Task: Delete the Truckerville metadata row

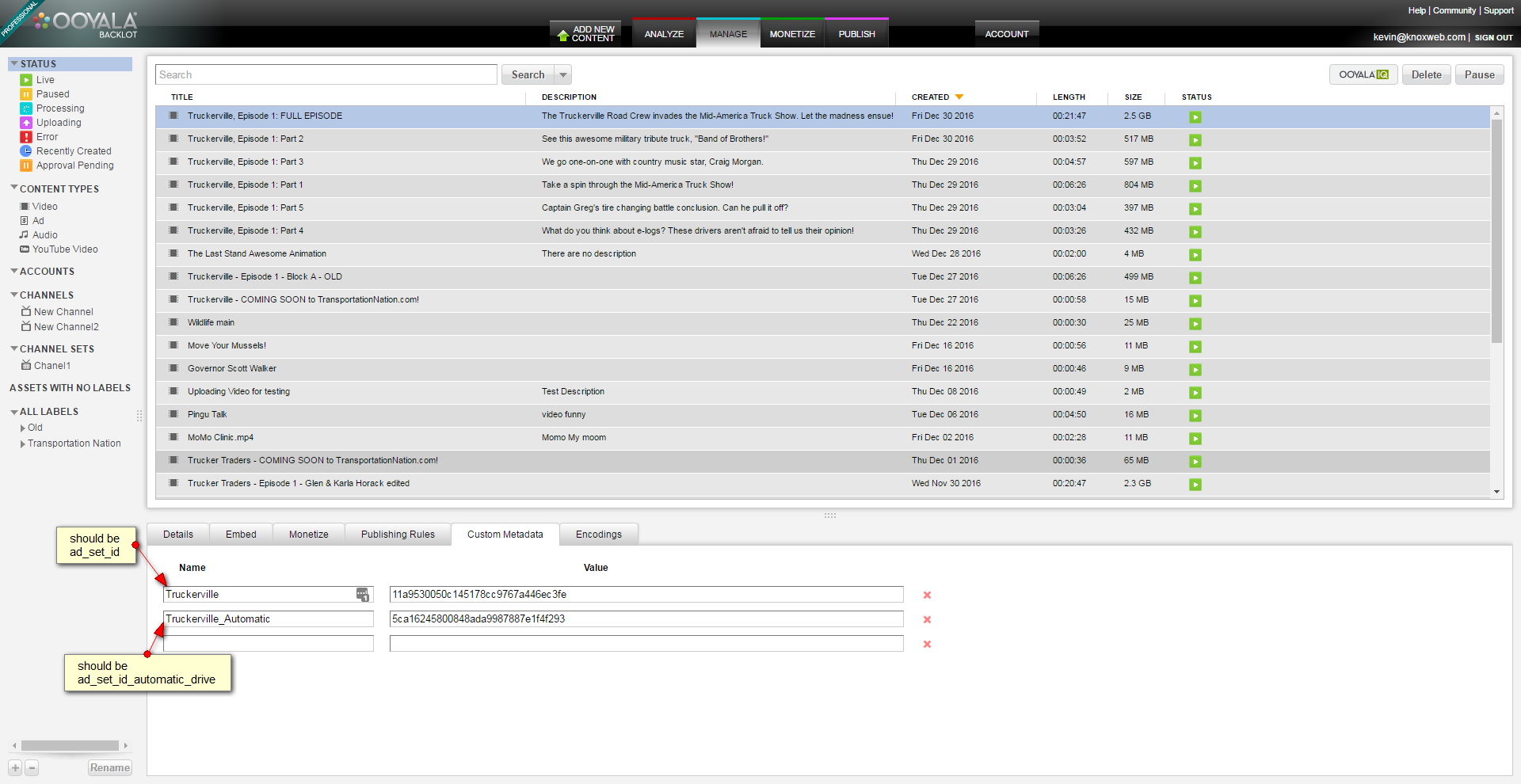Action: coord(927,595)
